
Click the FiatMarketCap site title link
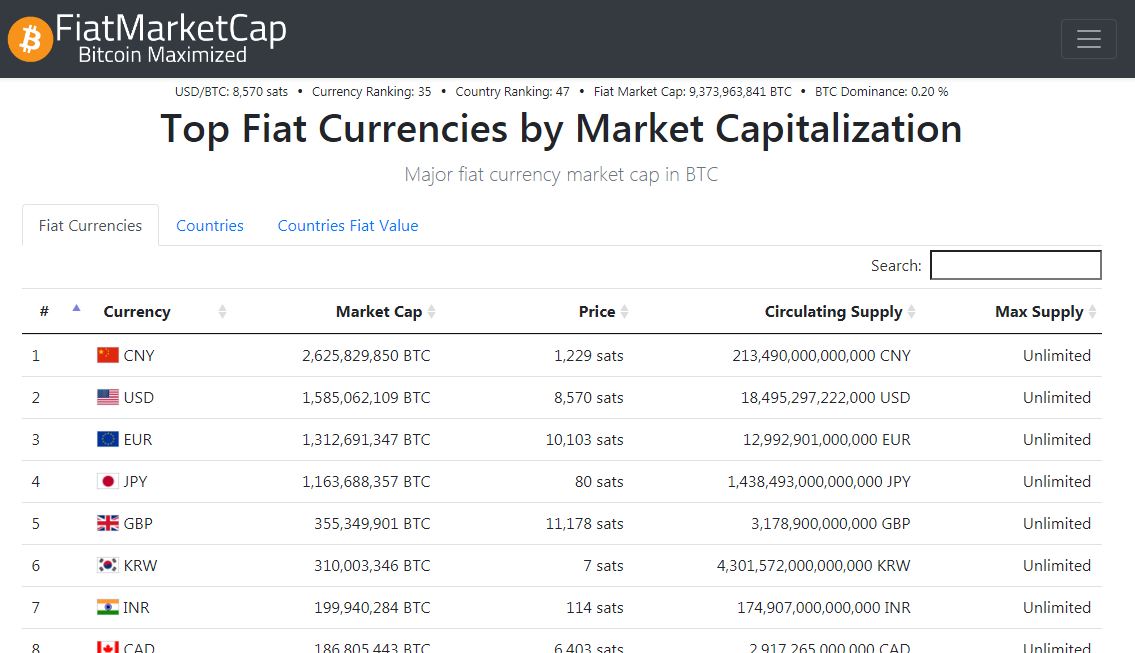tap(171, 30)
